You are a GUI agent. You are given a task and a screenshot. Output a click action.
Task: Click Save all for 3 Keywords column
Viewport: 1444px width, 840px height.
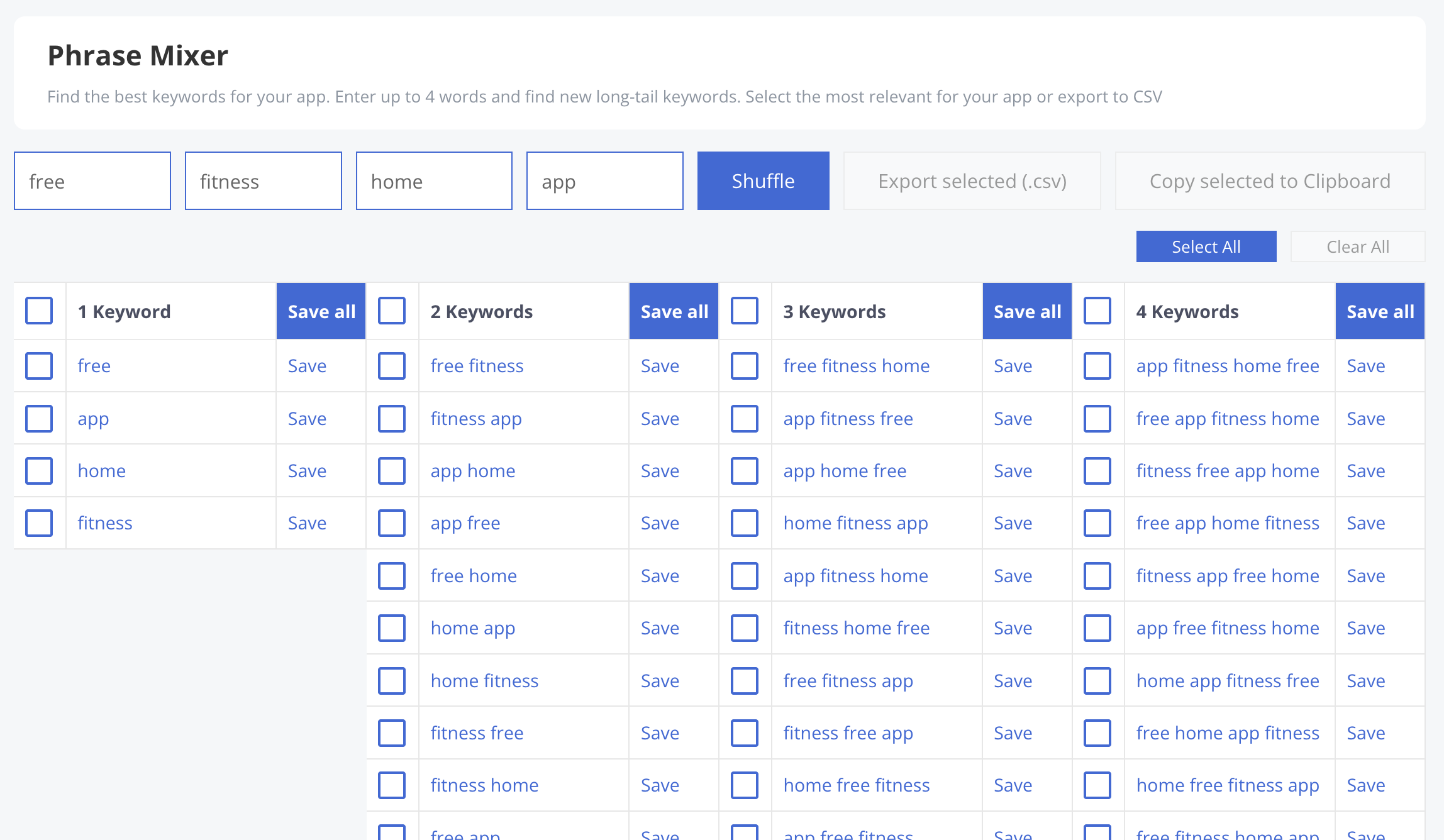click(x=1027, y=311)
